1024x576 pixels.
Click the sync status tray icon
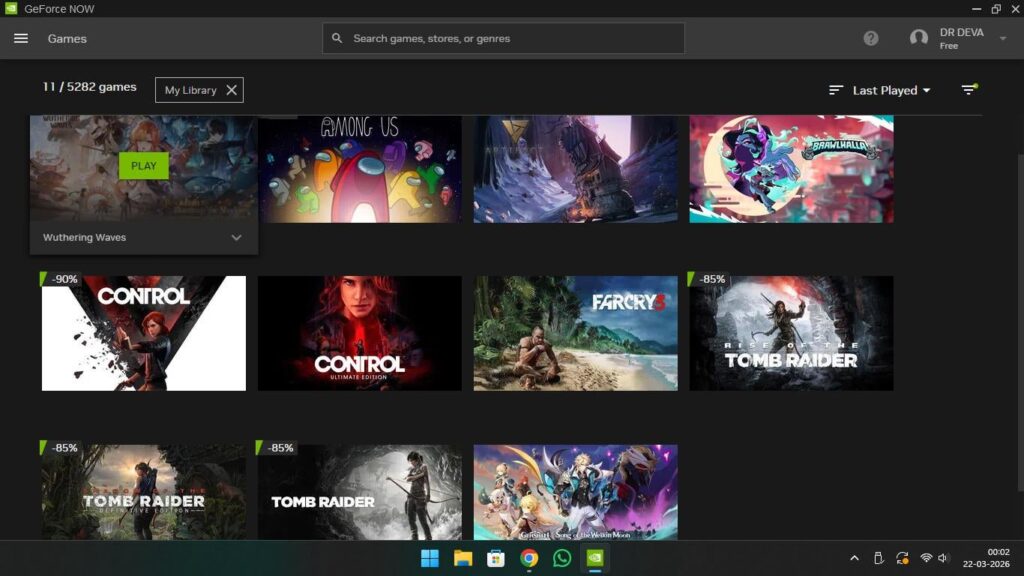(902, 558)
